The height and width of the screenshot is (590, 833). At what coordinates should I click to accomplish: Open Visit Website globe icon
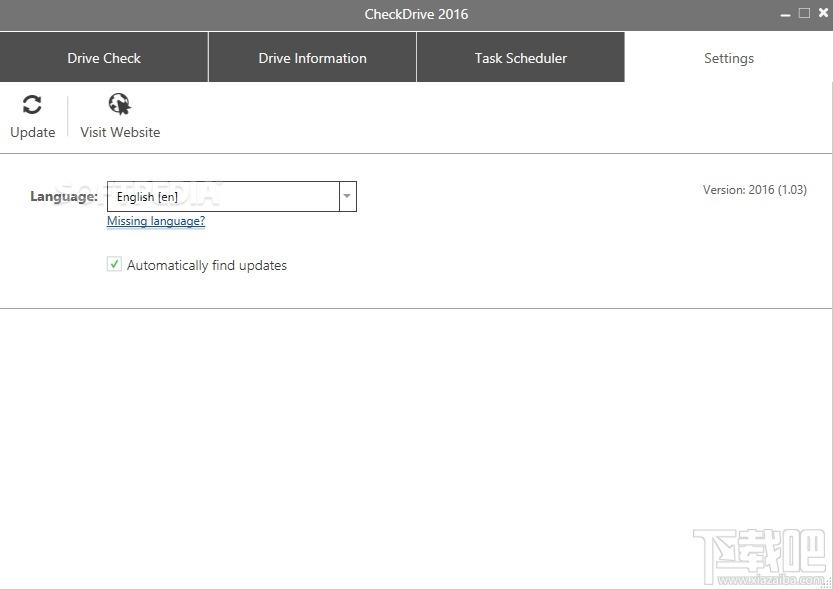[120, 104]
